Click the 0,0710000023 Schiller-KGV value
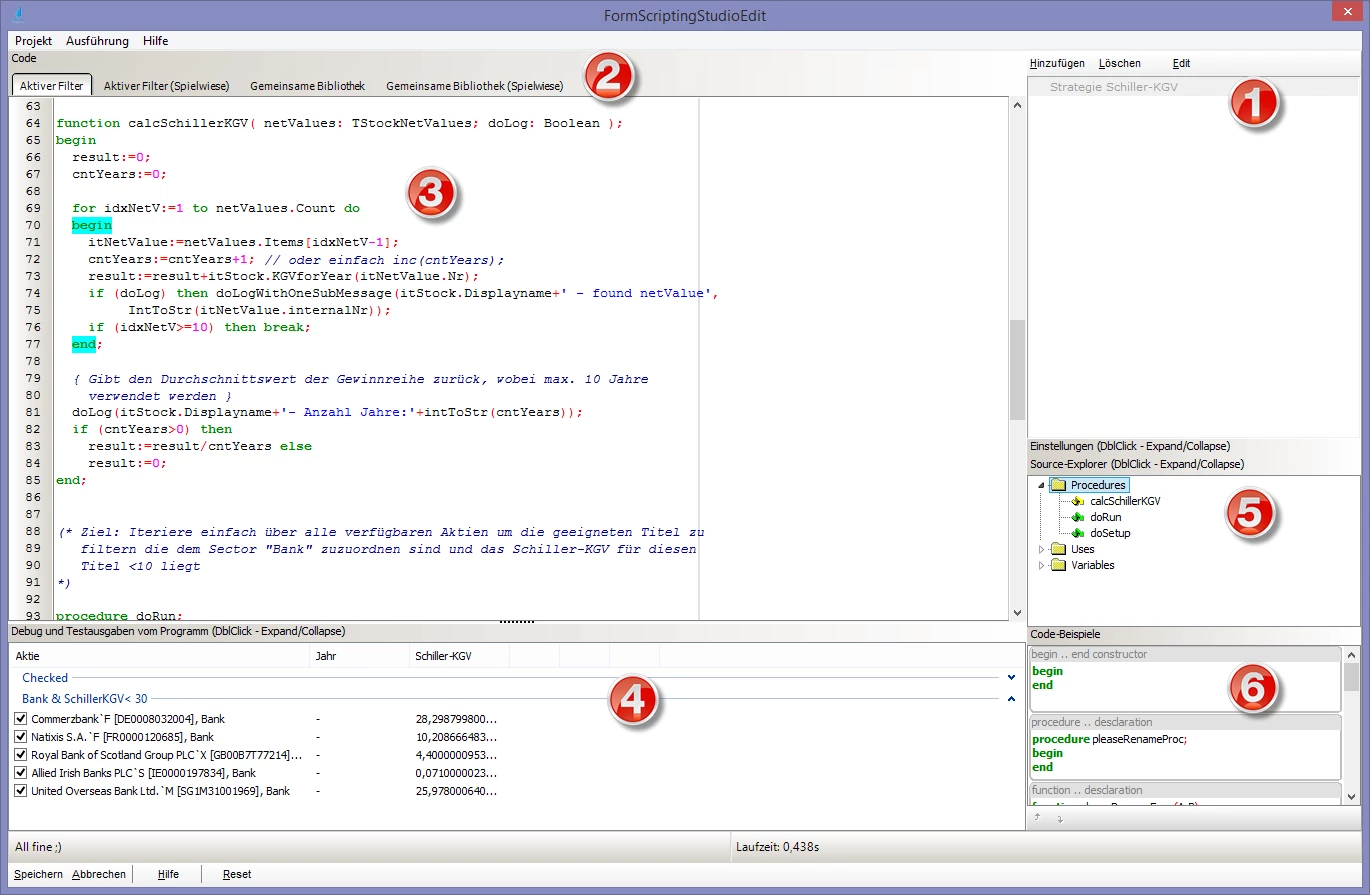 coord(456,773)
